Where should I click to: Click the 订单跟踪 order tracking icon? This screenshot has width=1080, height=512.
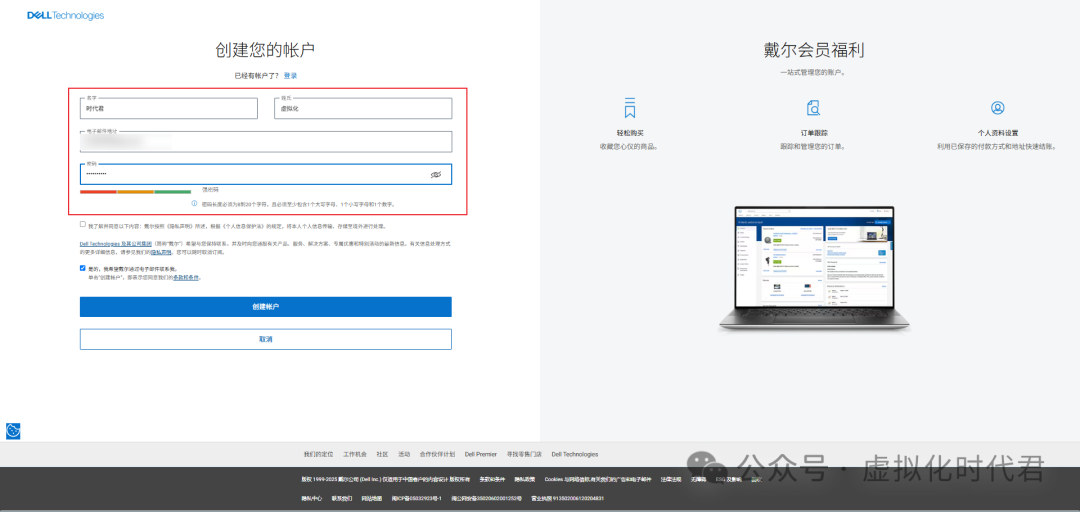click(x=813, y=107)
